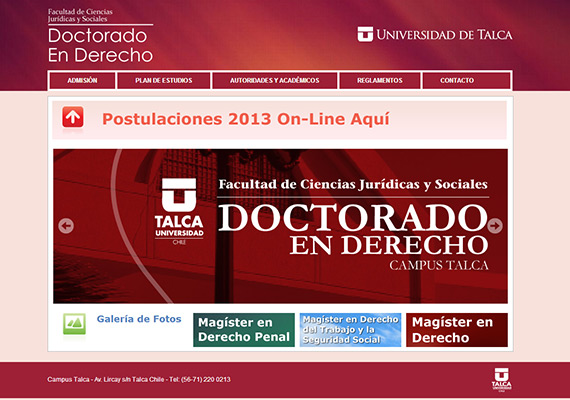
Task: Select Autoridades y Académicos menu item
Action: [275, 80]
